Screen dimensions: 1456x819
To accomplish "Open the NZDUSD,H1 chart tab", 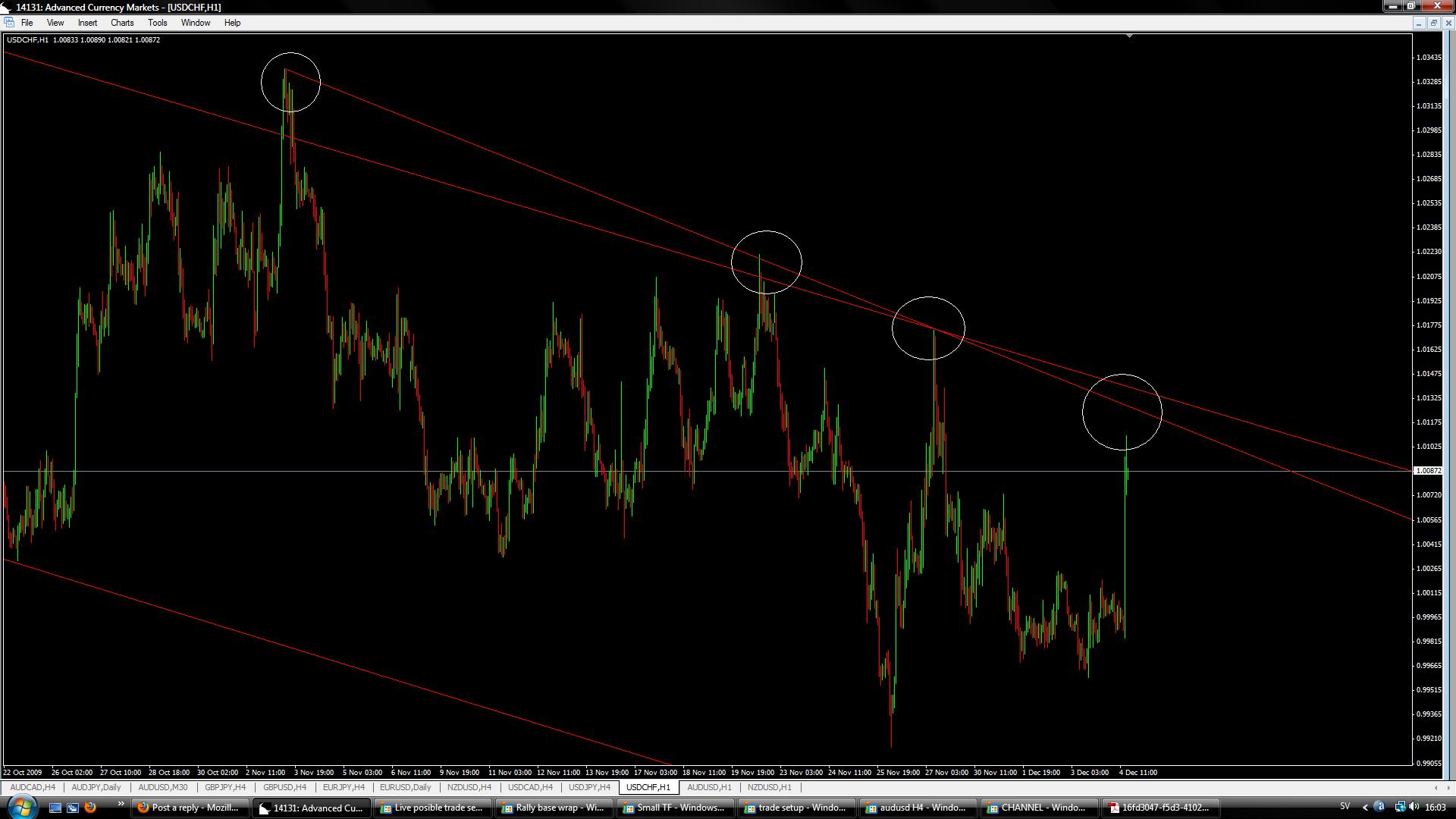I will tap(769, 787).
